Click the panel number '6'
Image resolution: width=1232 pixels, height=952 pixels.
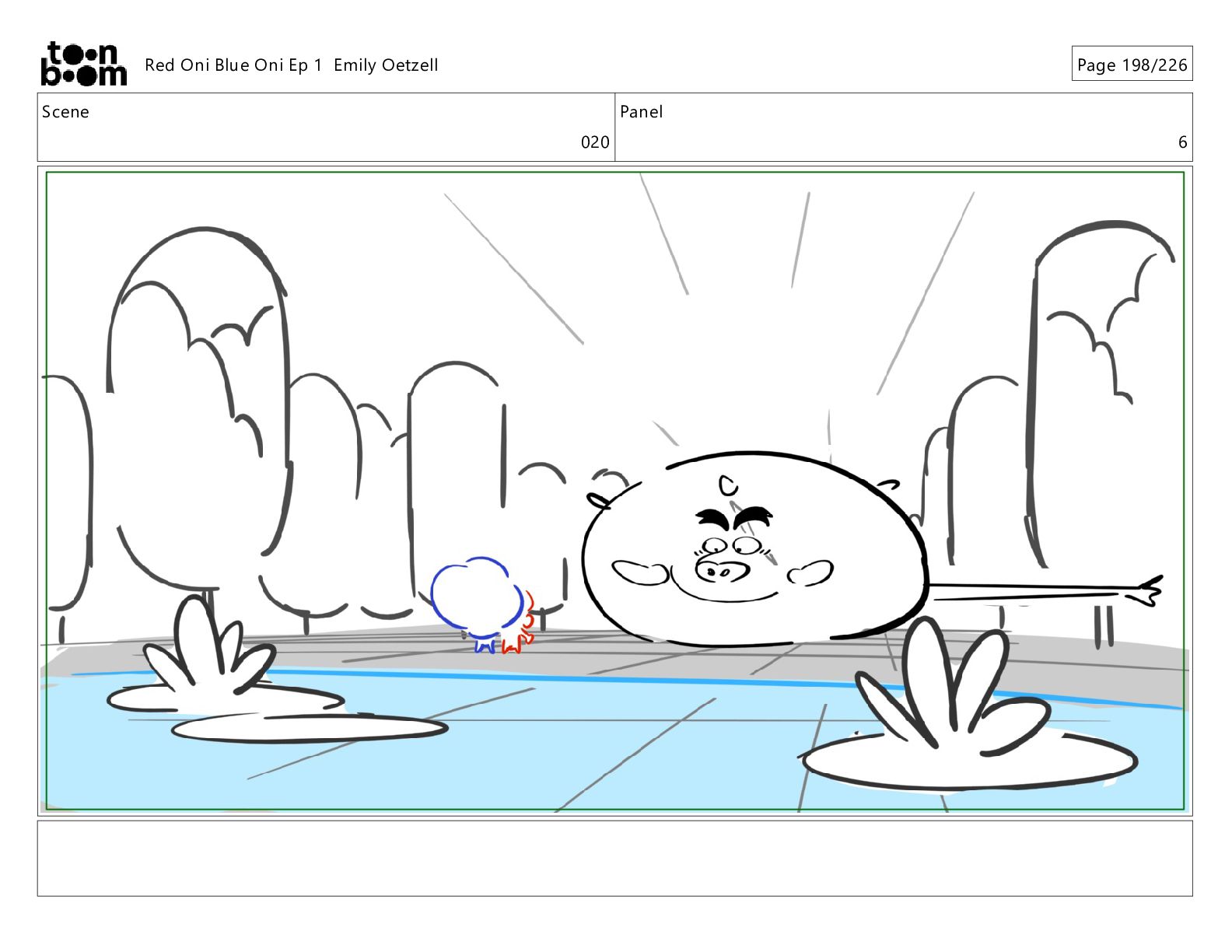tap(1182, 142)
